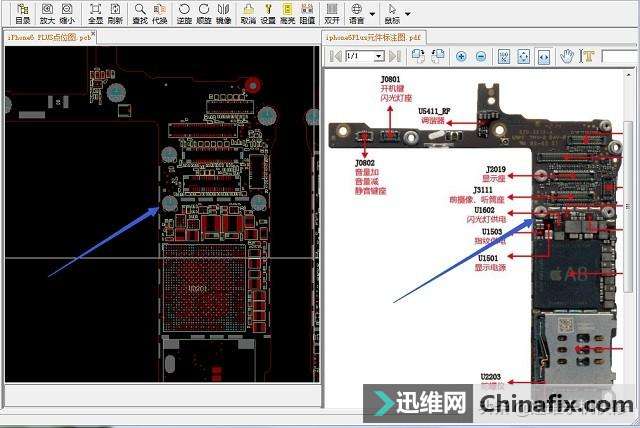Click the A8 chip in PDF photo
This screenshot has width=640, height=428.
tap(568, 274)
